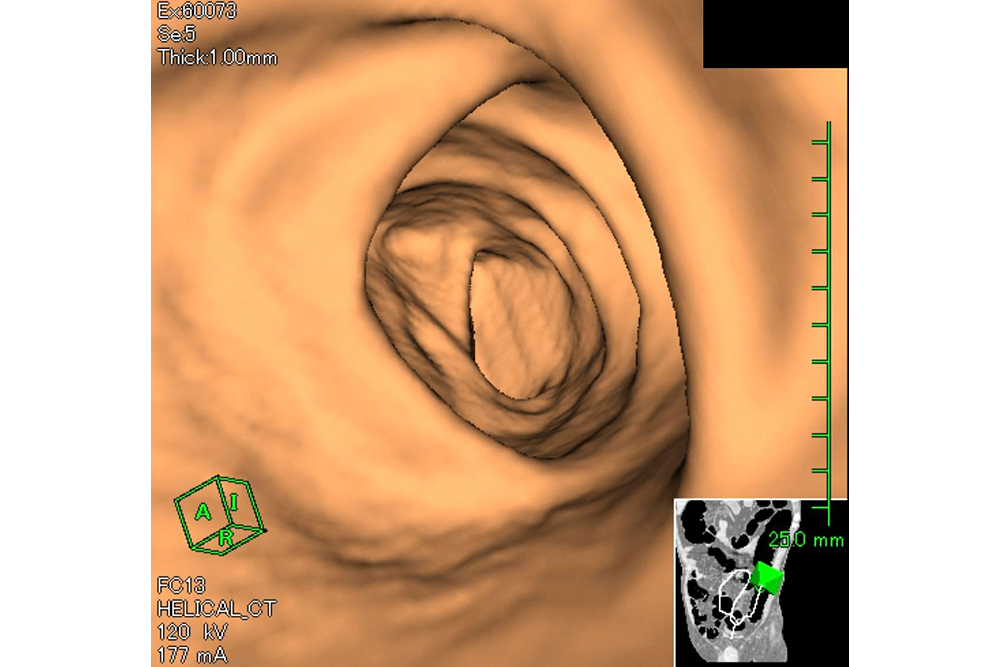Click the 'R' face of orientation cube
The image size is (1000, 667).
point(224,538)
